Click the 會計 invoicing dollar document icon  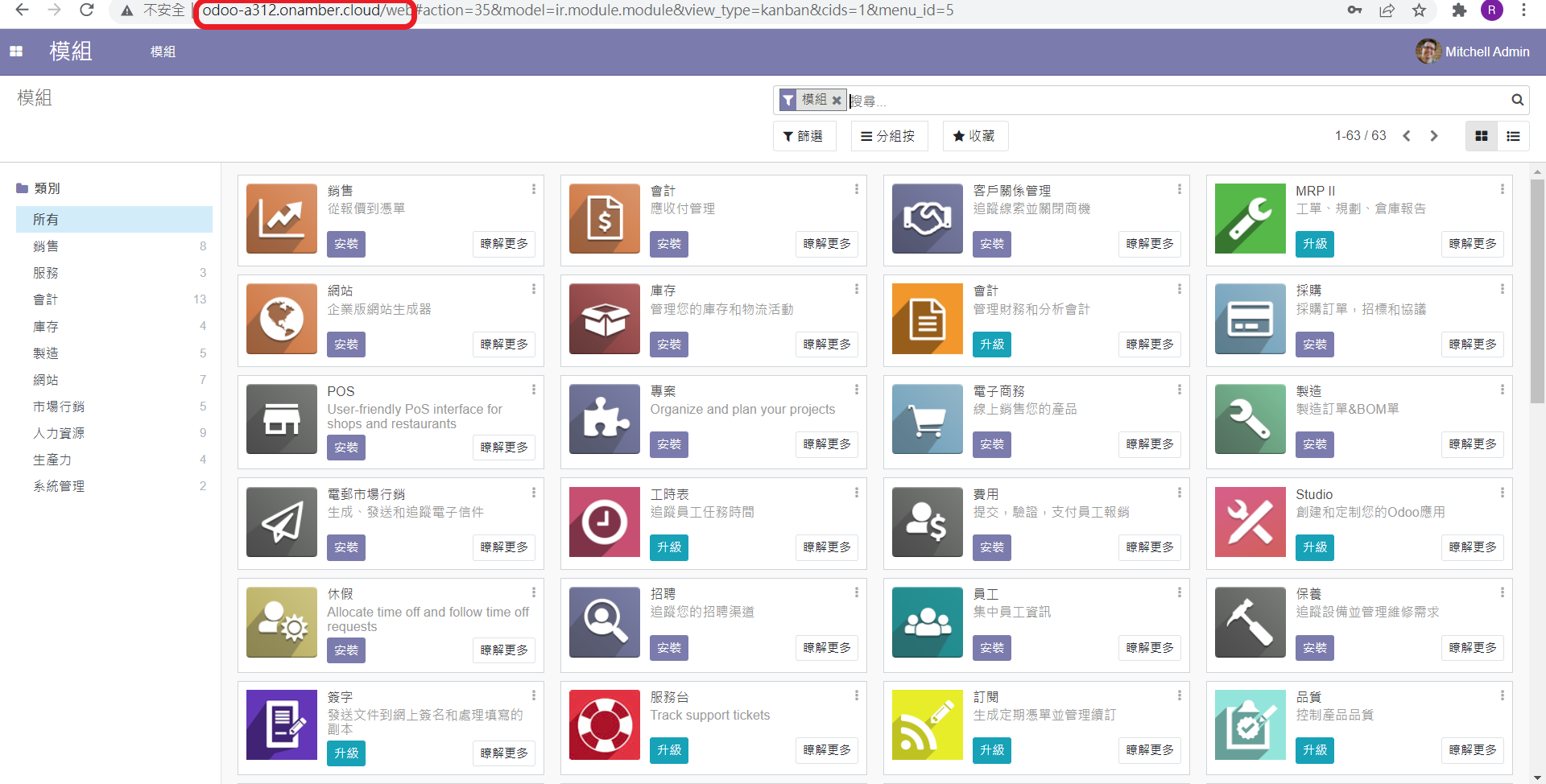point(604,219)
